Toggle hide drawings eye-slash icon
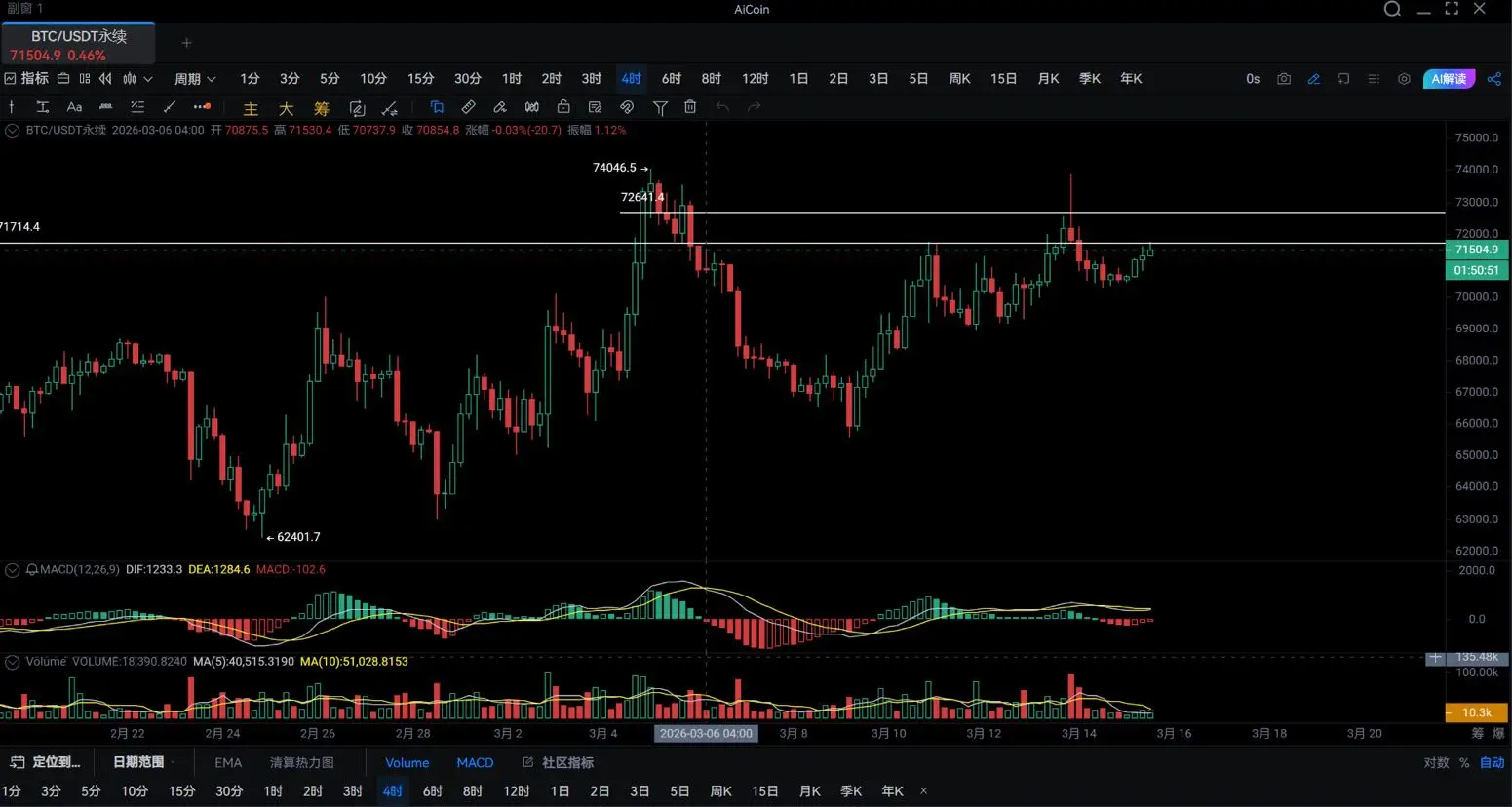Screen dimensions: 1512x807 coord(627,107)
